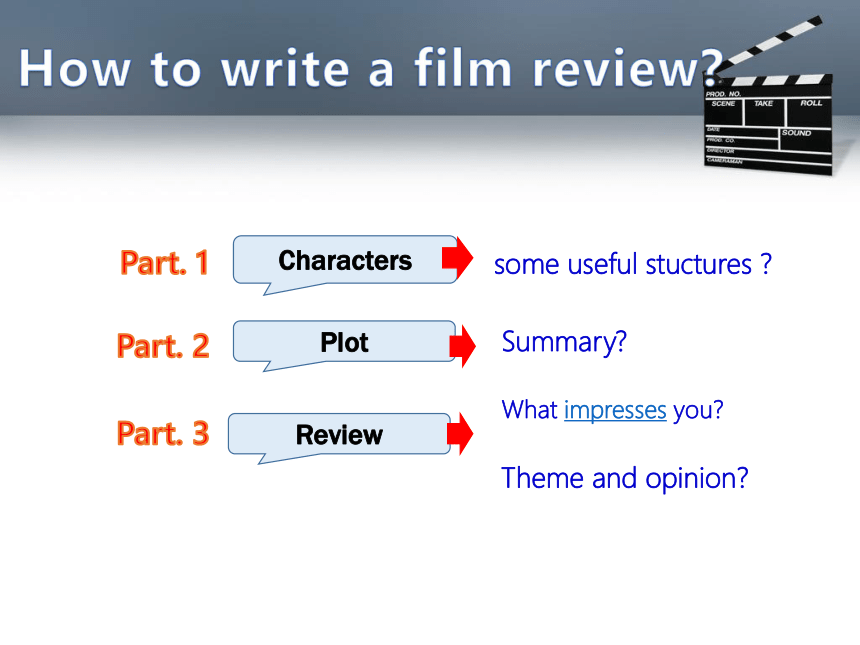
Task: Click the SCENE box on the clapperboard
Action: (723, 111)
